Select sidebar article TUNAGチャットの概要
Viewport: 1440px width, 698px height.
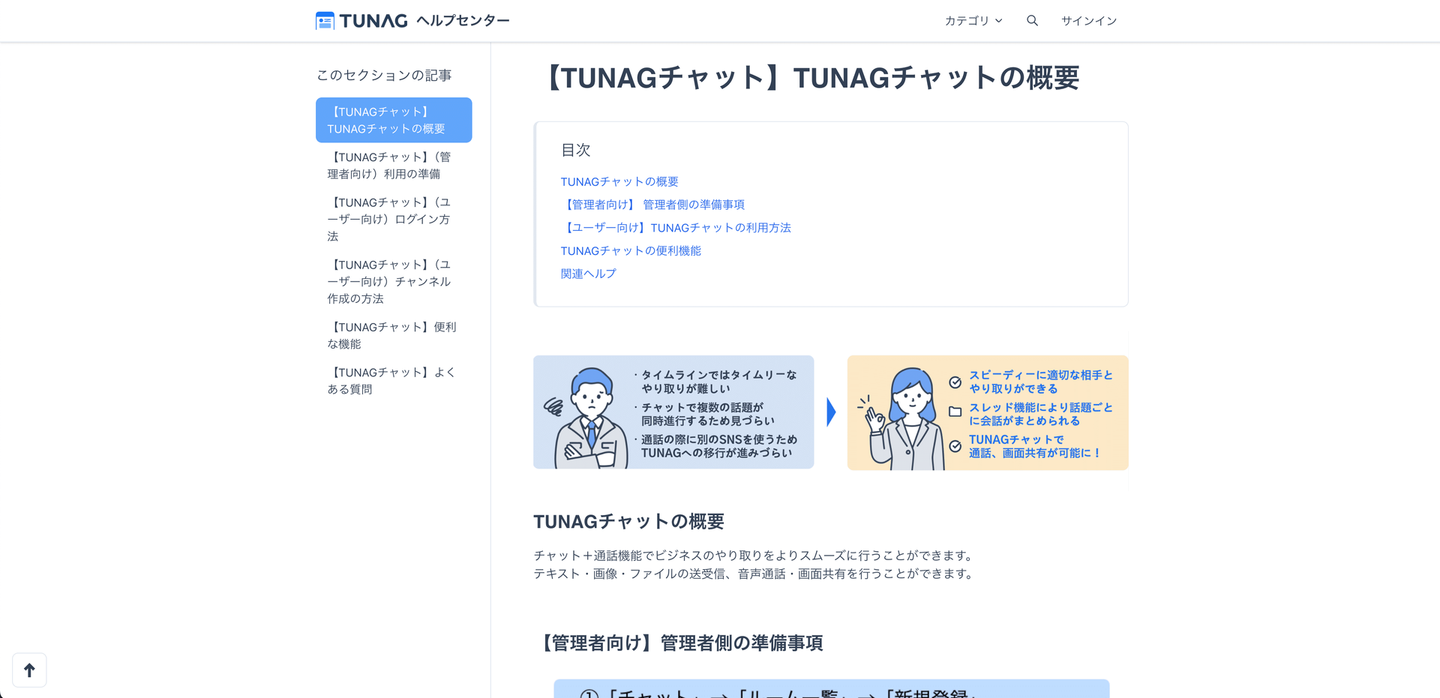(394, 120)
